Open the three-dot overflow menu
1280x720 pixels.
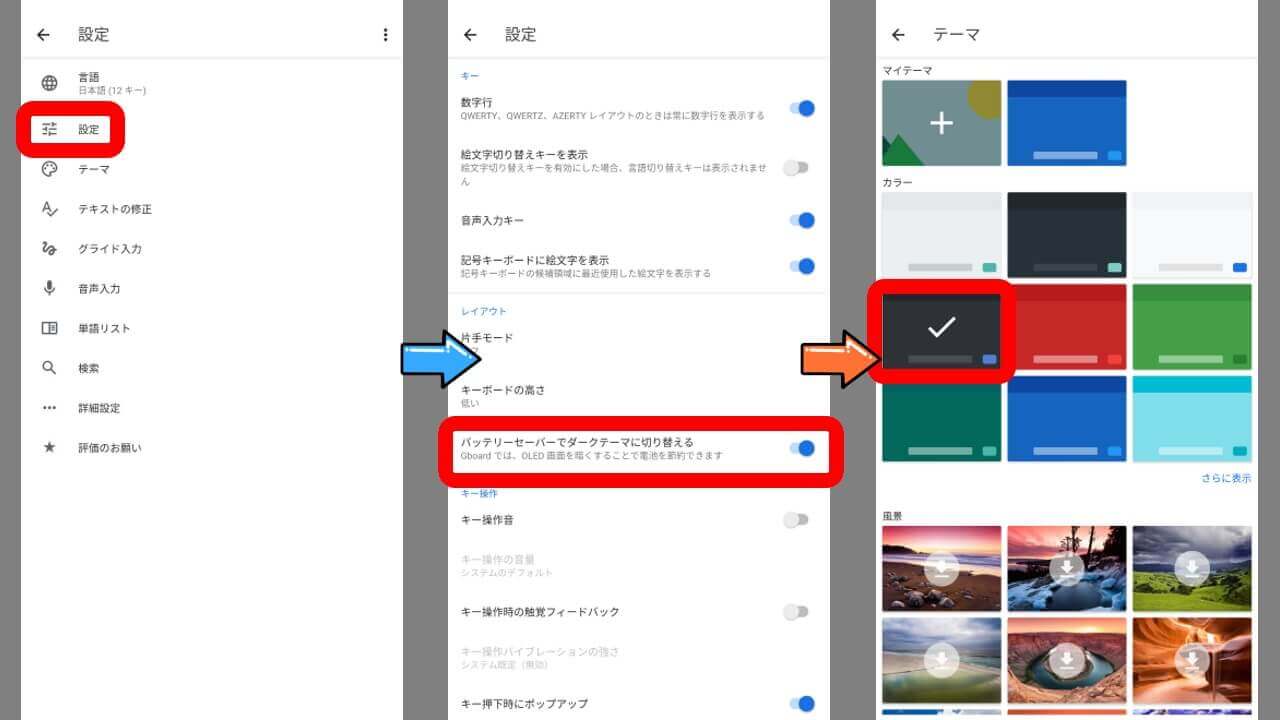coord(385,35)
